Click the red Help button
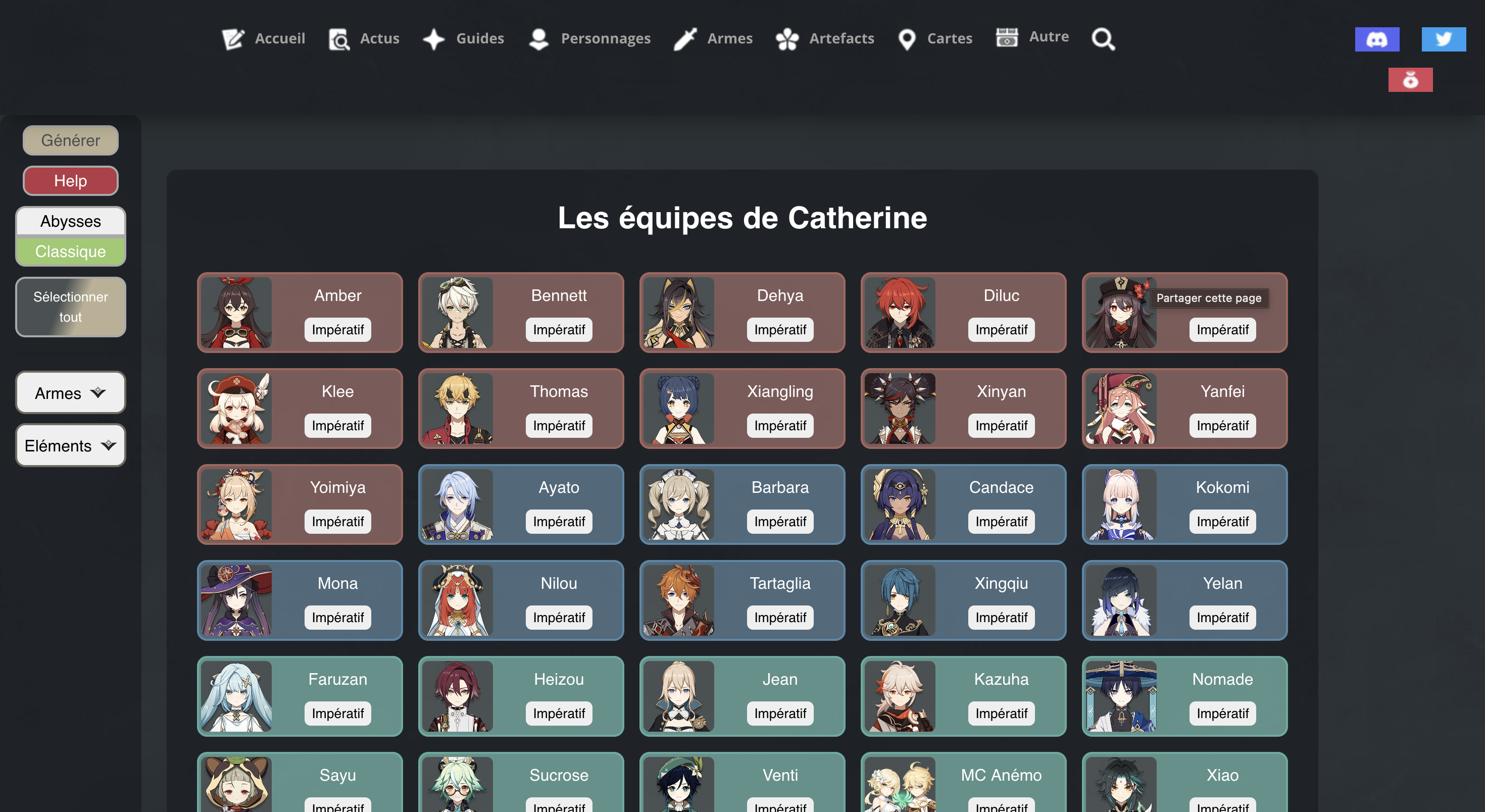 coord(70,180)
